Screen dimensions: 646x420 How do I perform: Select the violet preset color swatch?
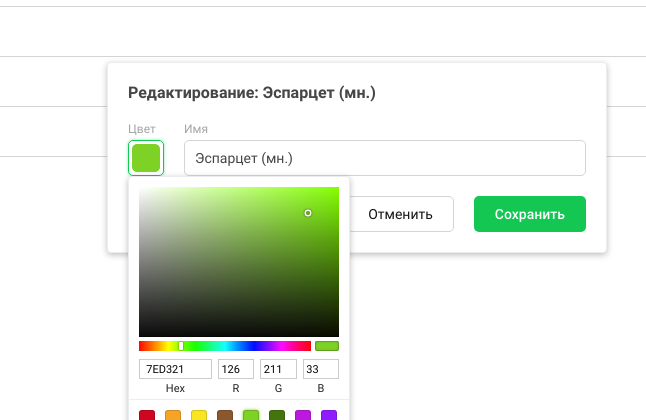tap(329, 415)
